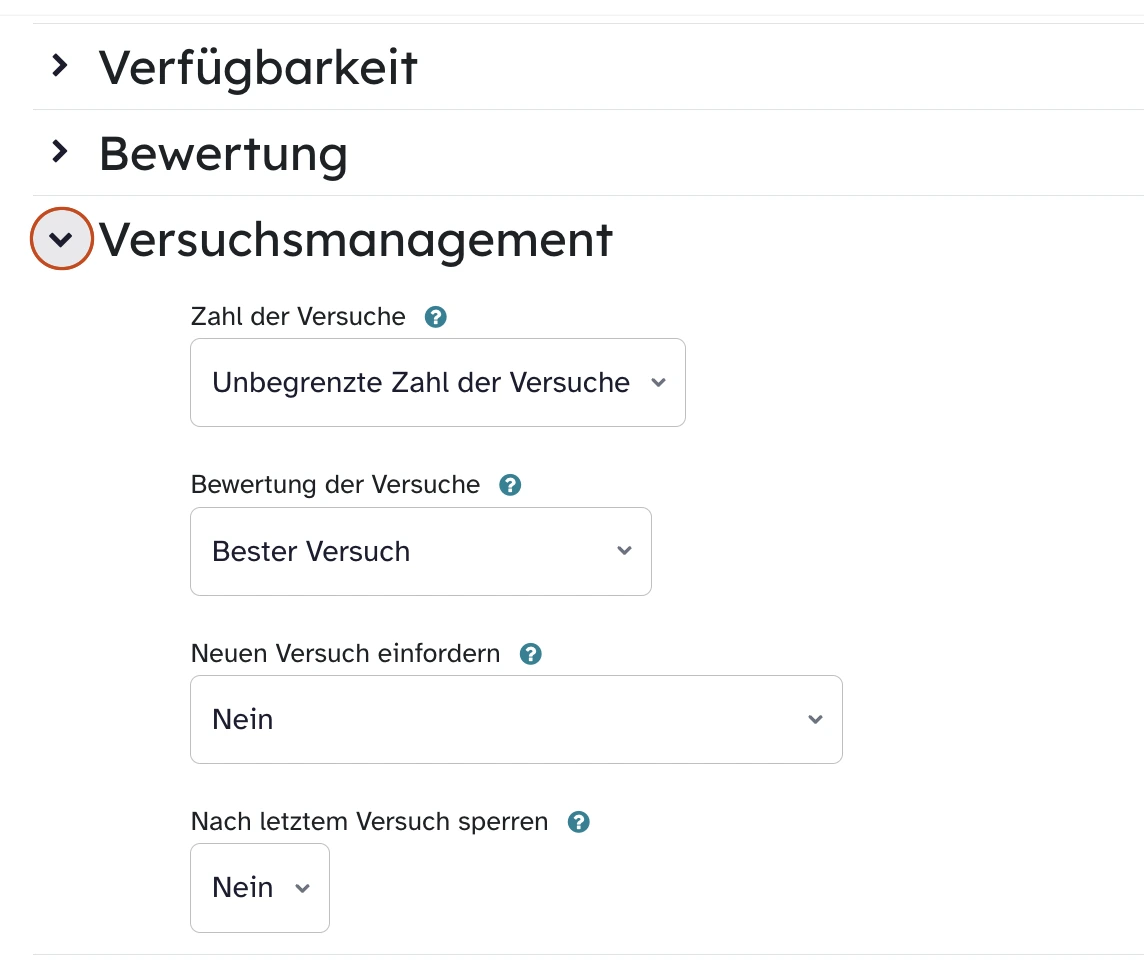The width and height of the screenshot is (1144, 964).
Task: Open help for Zahl der Versuche
Action: coord(435,317)
